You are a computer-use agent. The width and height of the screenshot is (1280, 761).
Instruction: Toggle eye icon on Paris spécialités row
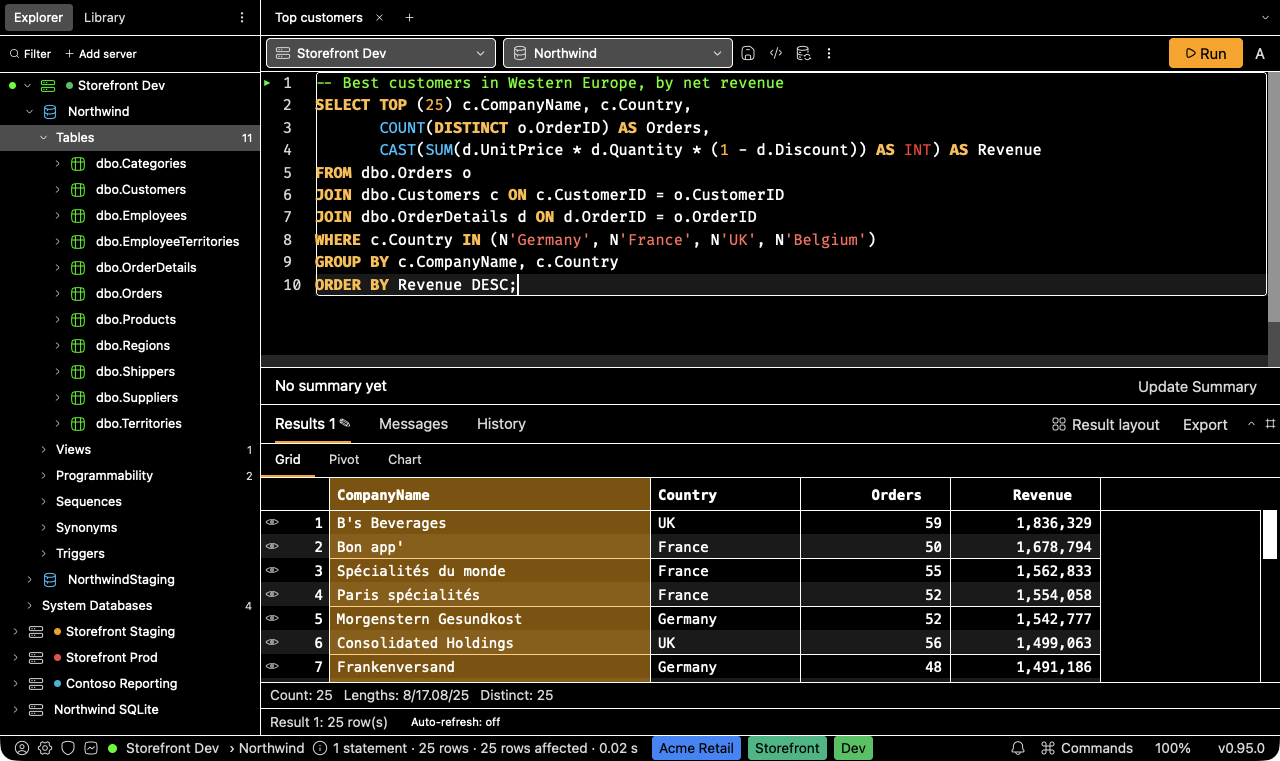[x=271, y=595]
